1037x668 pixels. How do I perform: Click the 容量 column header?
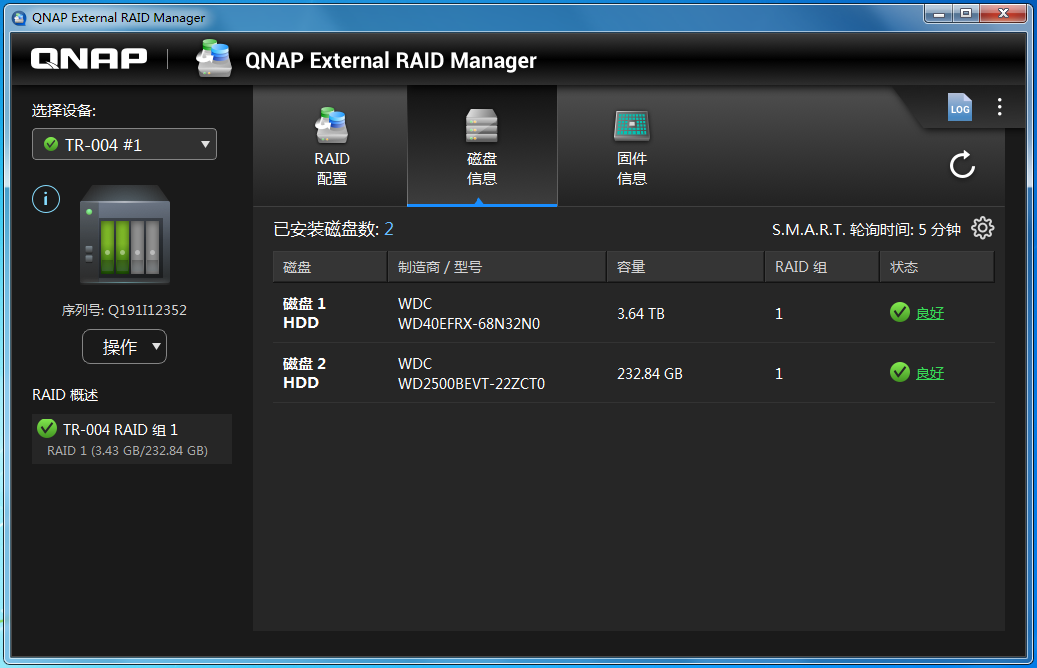pyautogui.click(x=685, y=267)
